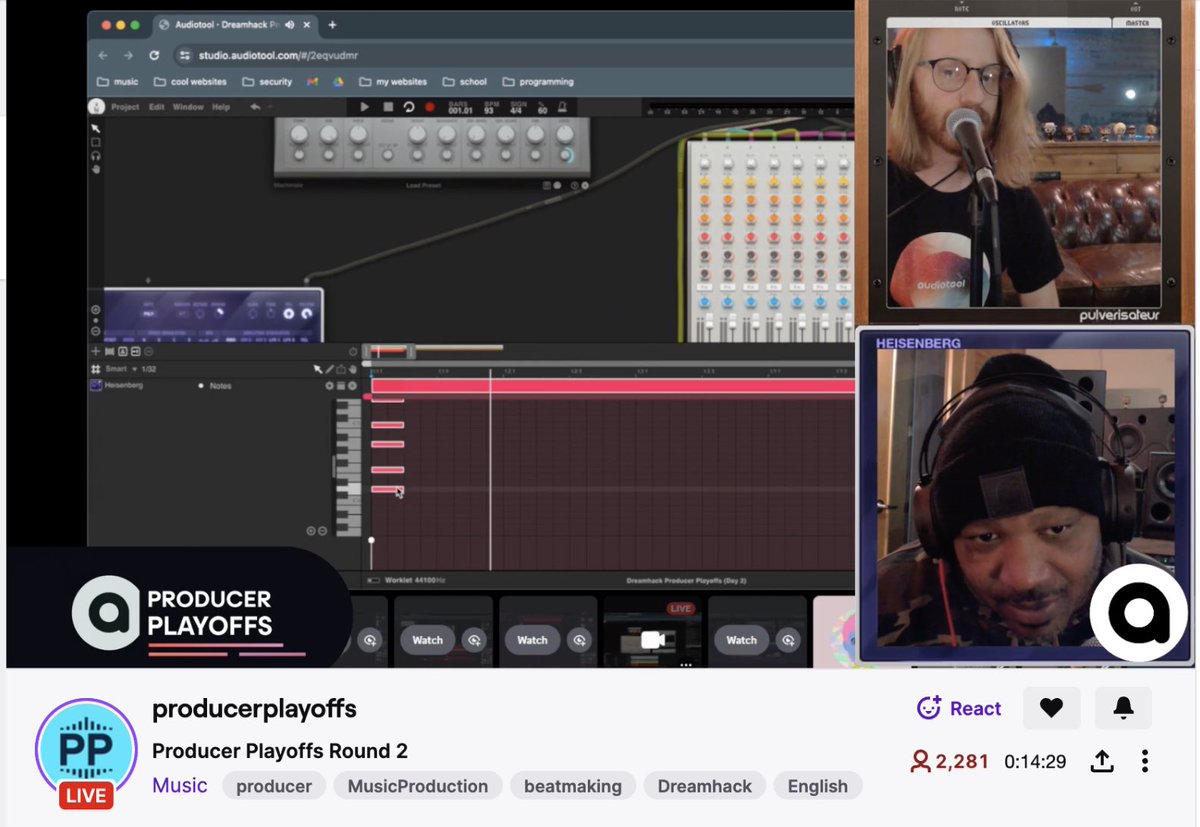Click the MusicProduction tag
This screenshot has width=1200, height=827.
[418, 786]
